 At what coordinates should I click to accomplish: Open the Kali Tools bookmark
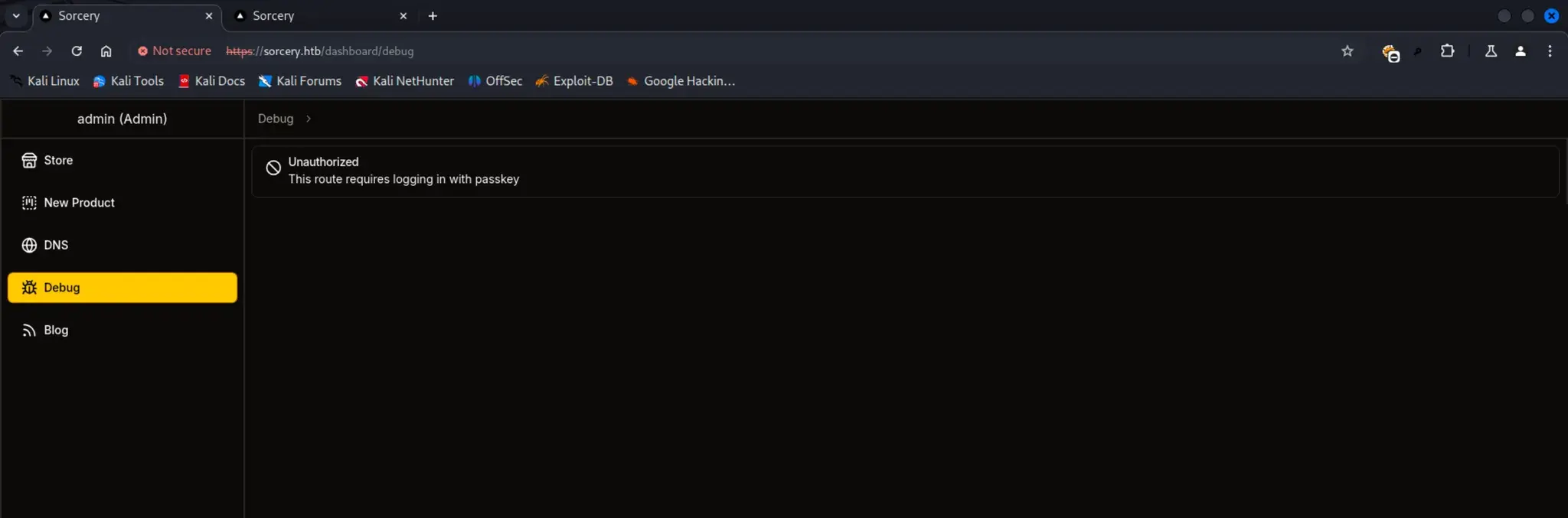click(x=129, y=81)
